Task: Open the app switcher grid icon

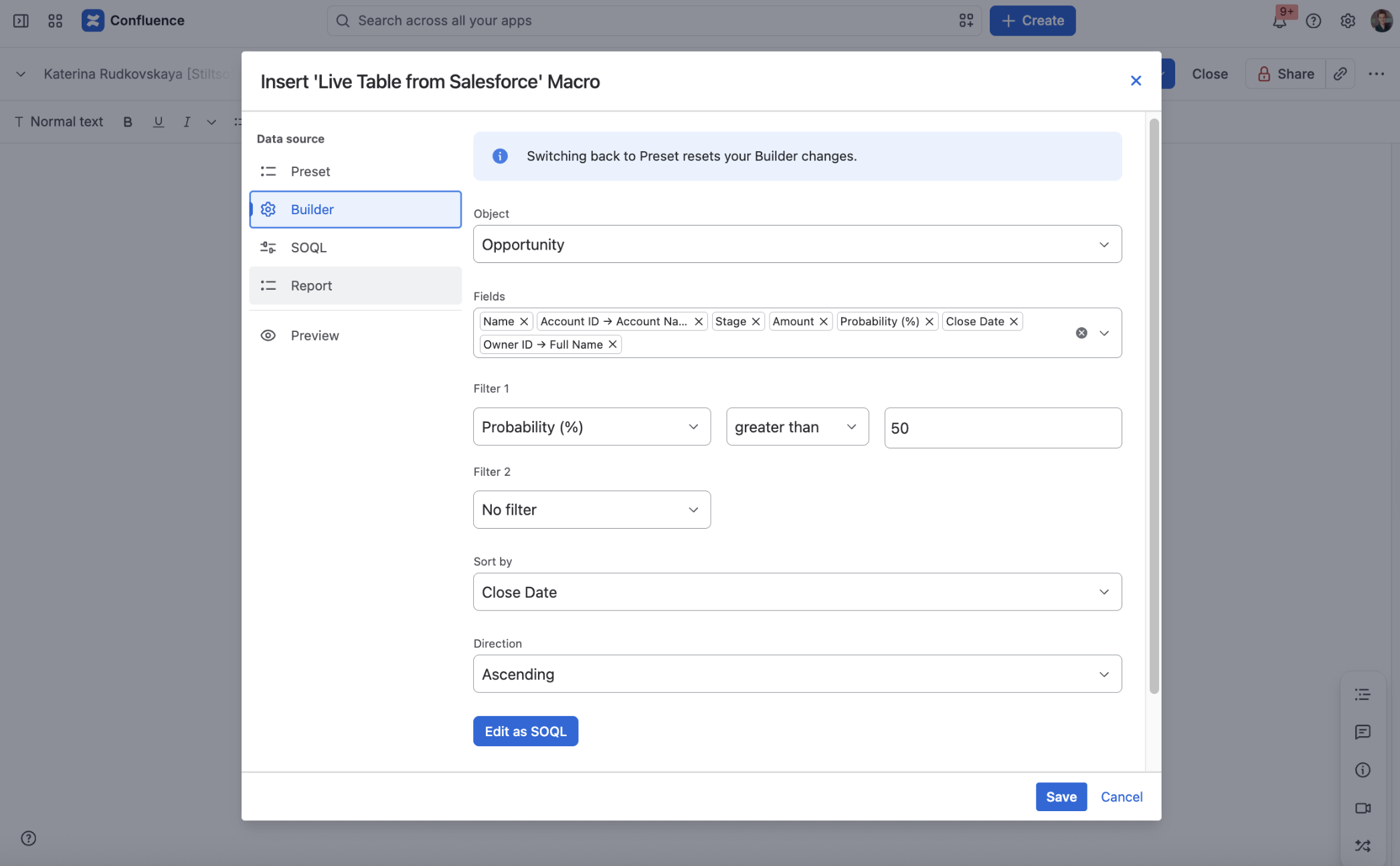Action: (55, 21)
